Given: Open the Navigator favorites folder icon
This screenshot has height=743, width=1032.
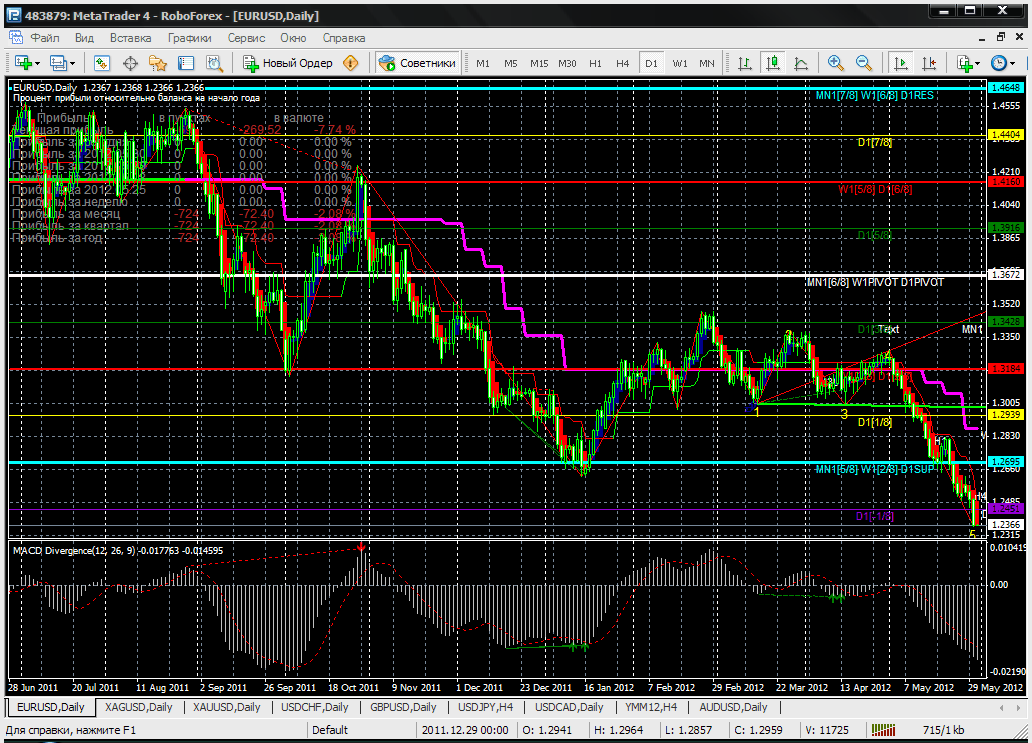Looking at the screenshot, I should point(157,63).
